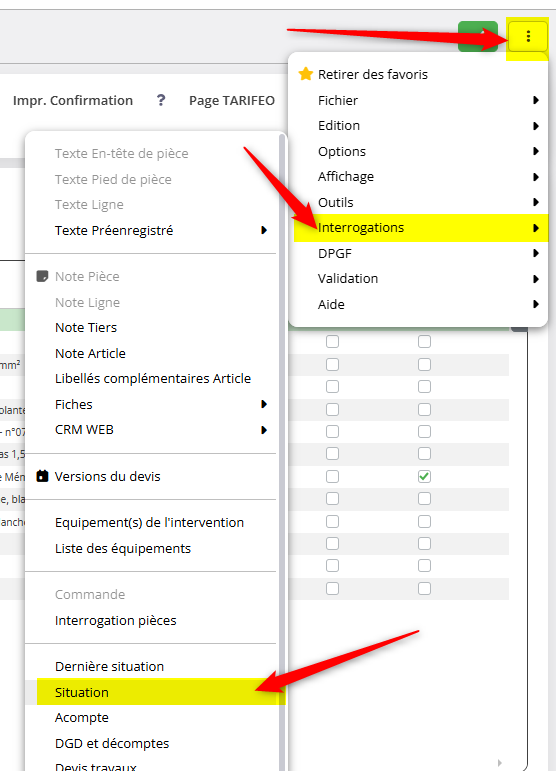Screen dimensions: 556x771
Task: Click the Impr. Confirmation button
Action: click(73, 100)
